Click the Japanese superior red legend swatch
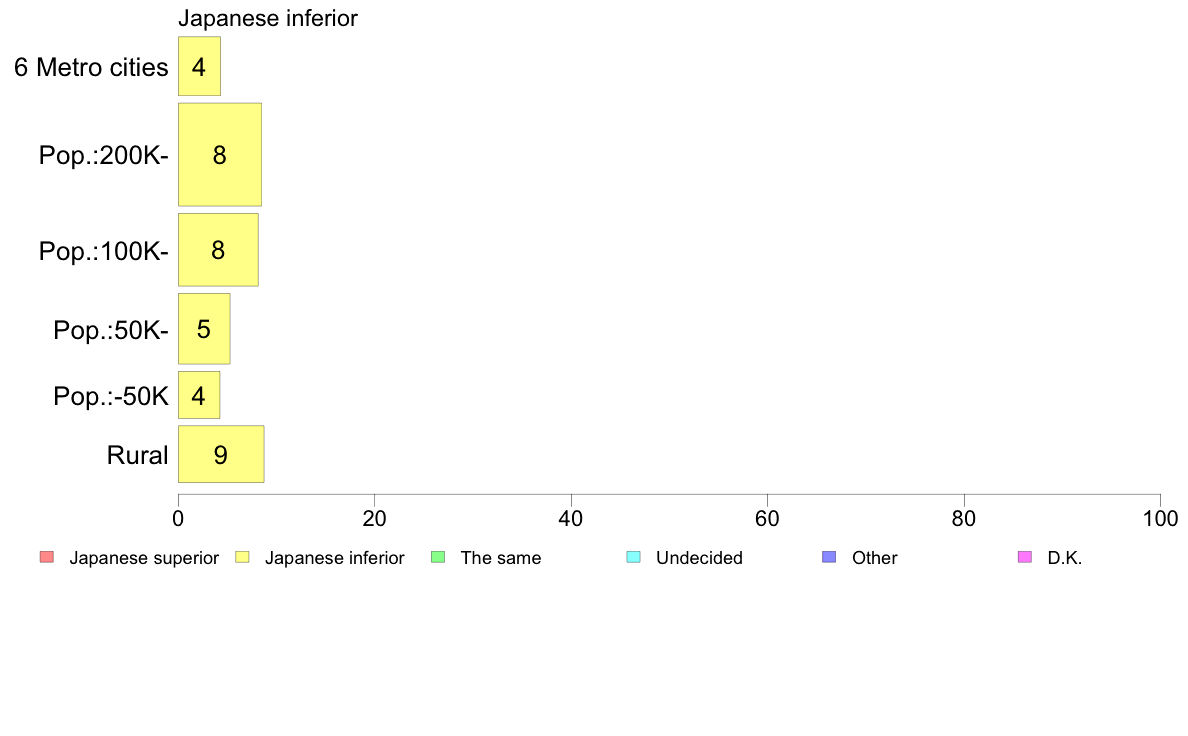This screenshot has width=1188, height=736. click(47, 557)
